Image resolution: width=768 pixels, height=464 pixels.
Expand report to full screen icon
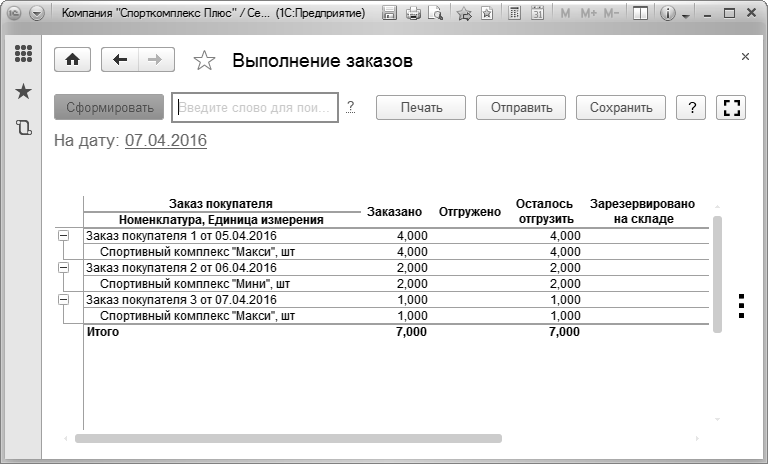[x=731, y=107]
